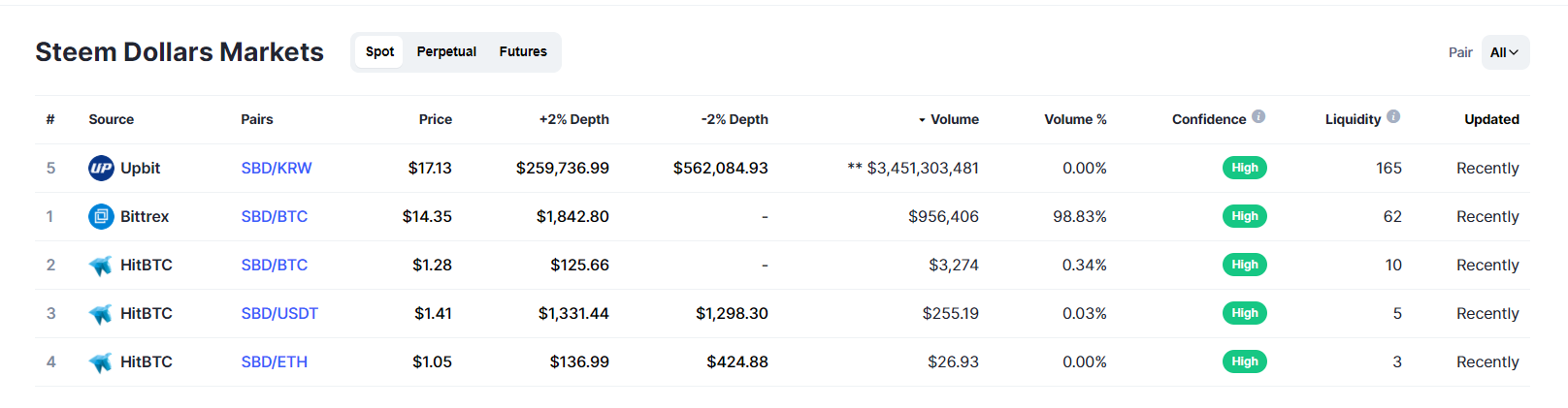Open the SBD/ETH pair link
Image resolution: width=1568 pixels, height=408 pixels.
[275, 361]
